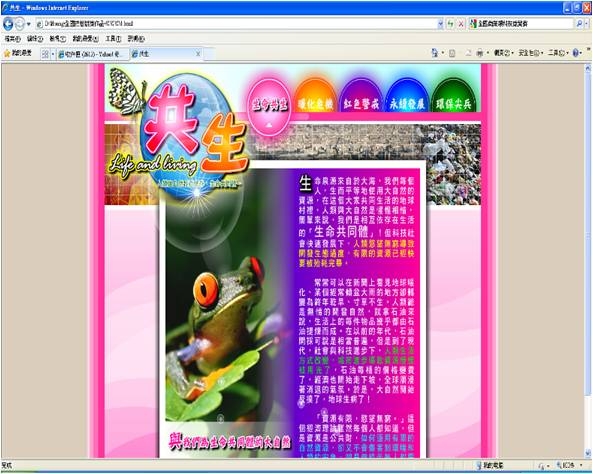Open the 網頁 (Page) command menu
This screenshot has height=474, width=593.
(504, 53)
